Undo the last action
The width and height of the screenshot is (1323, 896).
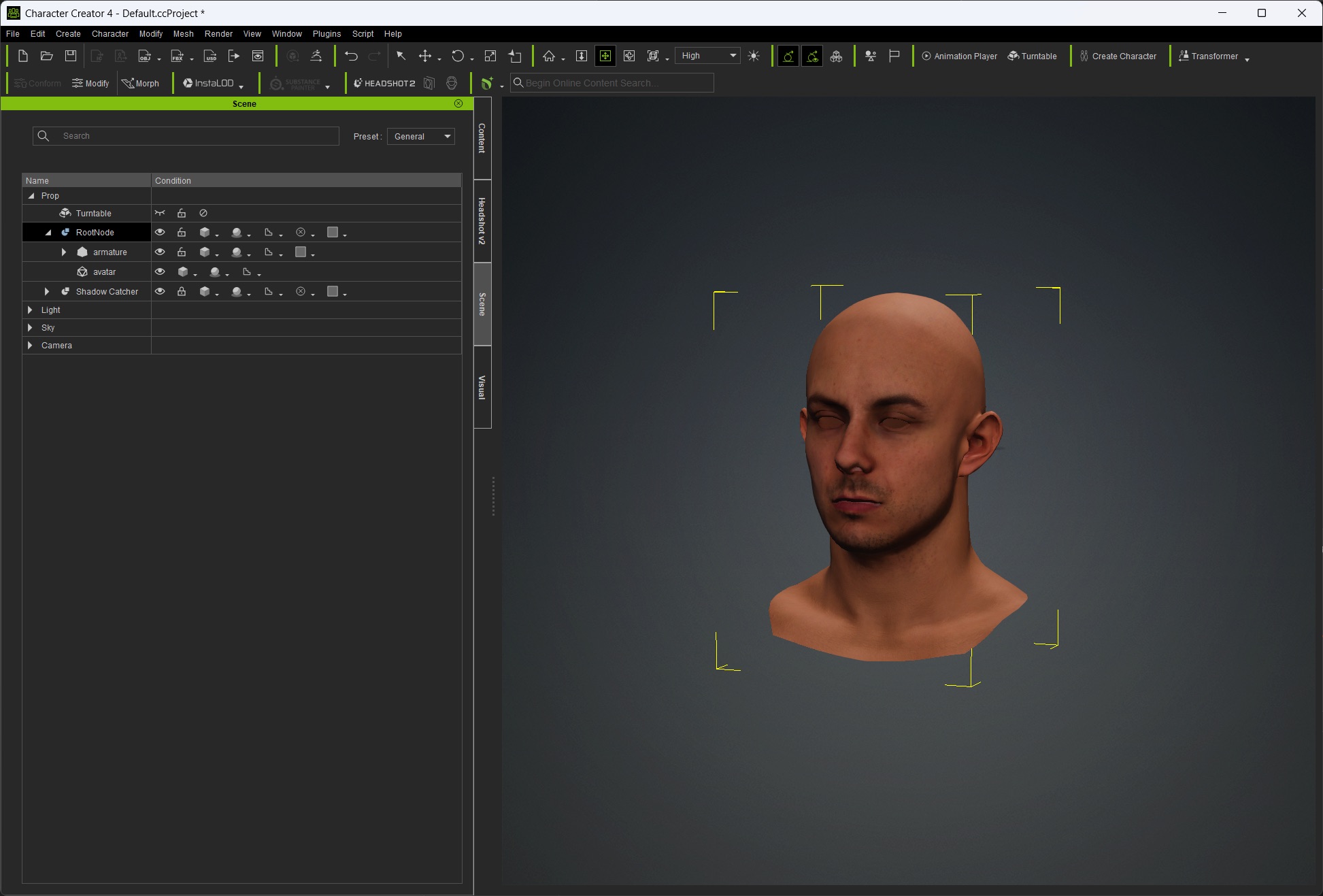[351, 56]
